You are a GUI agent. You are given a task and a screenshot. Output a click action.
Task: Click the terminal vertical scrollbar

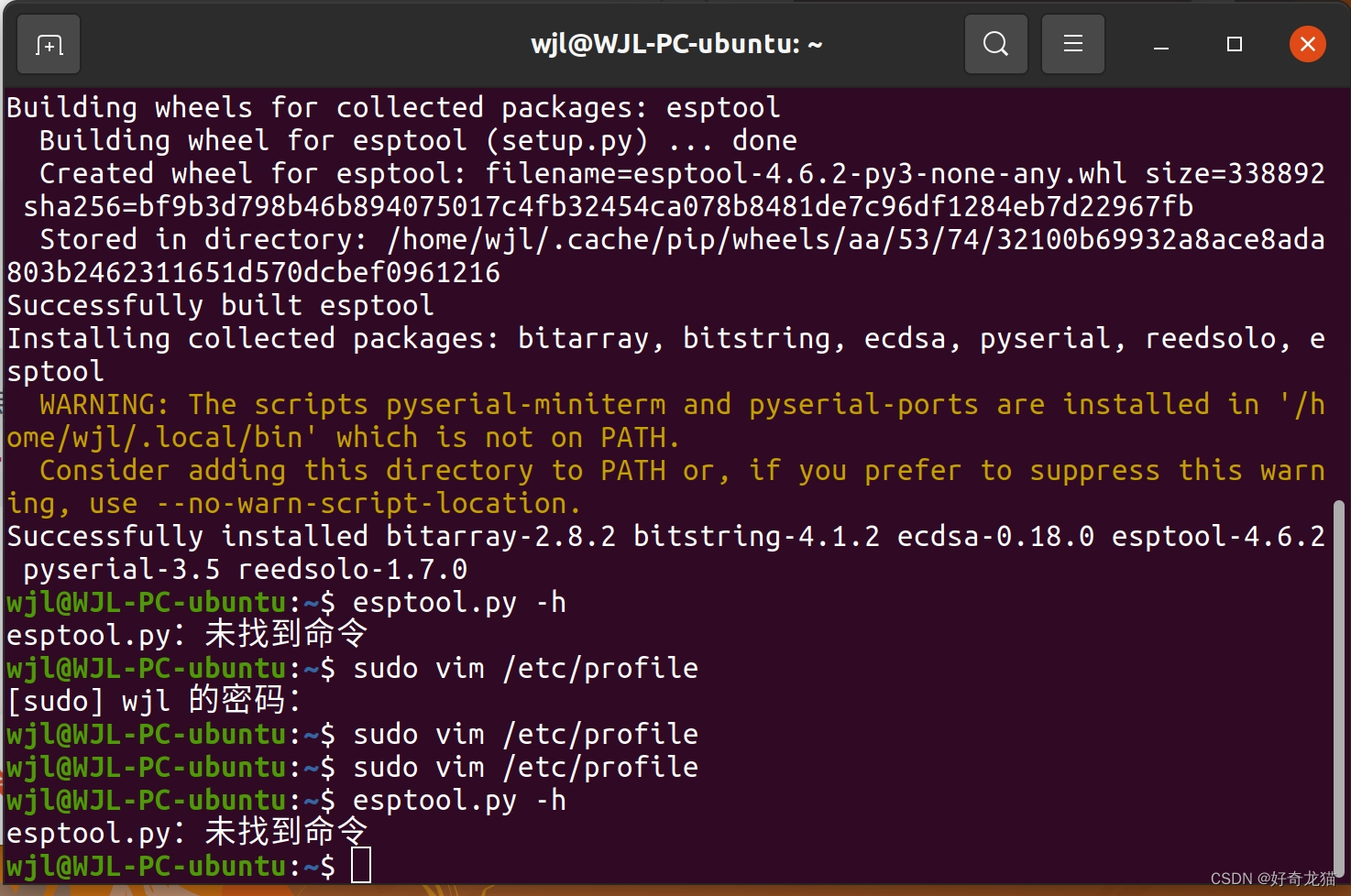click(1339, 687)
